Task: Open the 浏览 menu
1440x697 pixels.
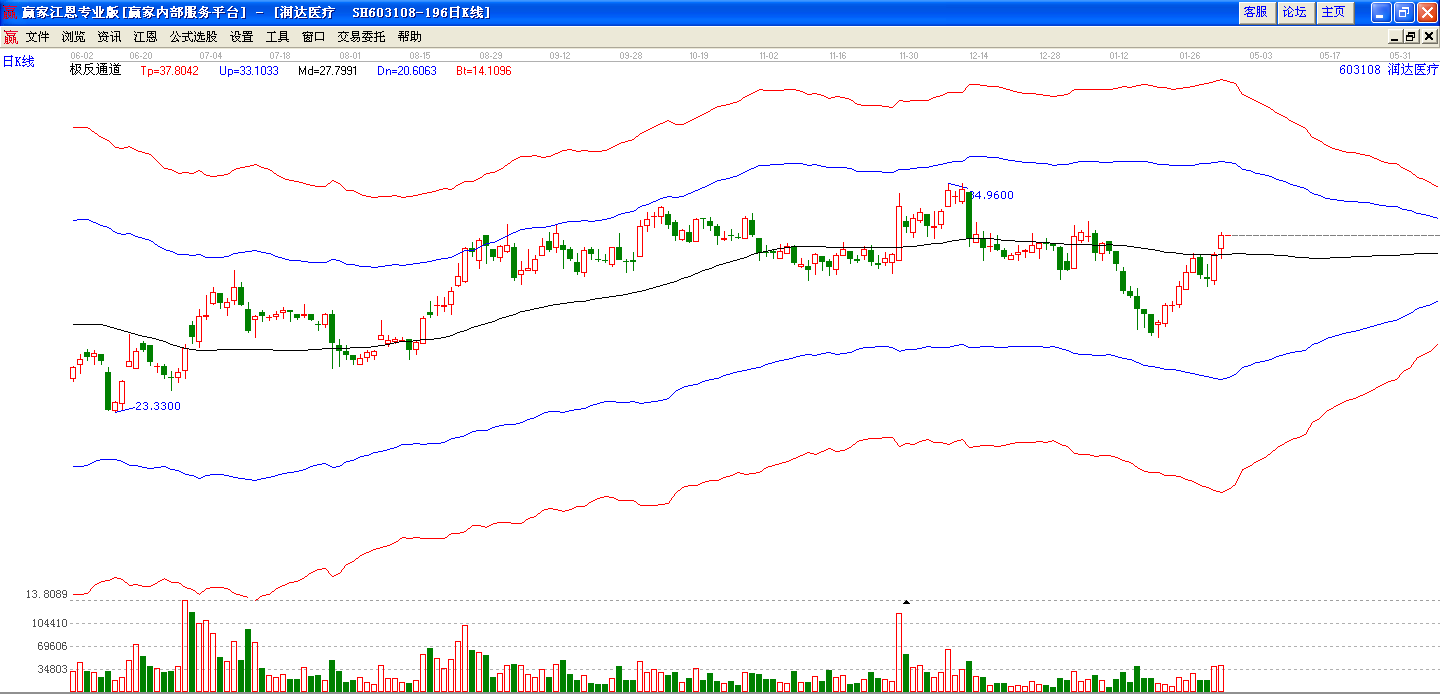Action: tap(74, 37)
